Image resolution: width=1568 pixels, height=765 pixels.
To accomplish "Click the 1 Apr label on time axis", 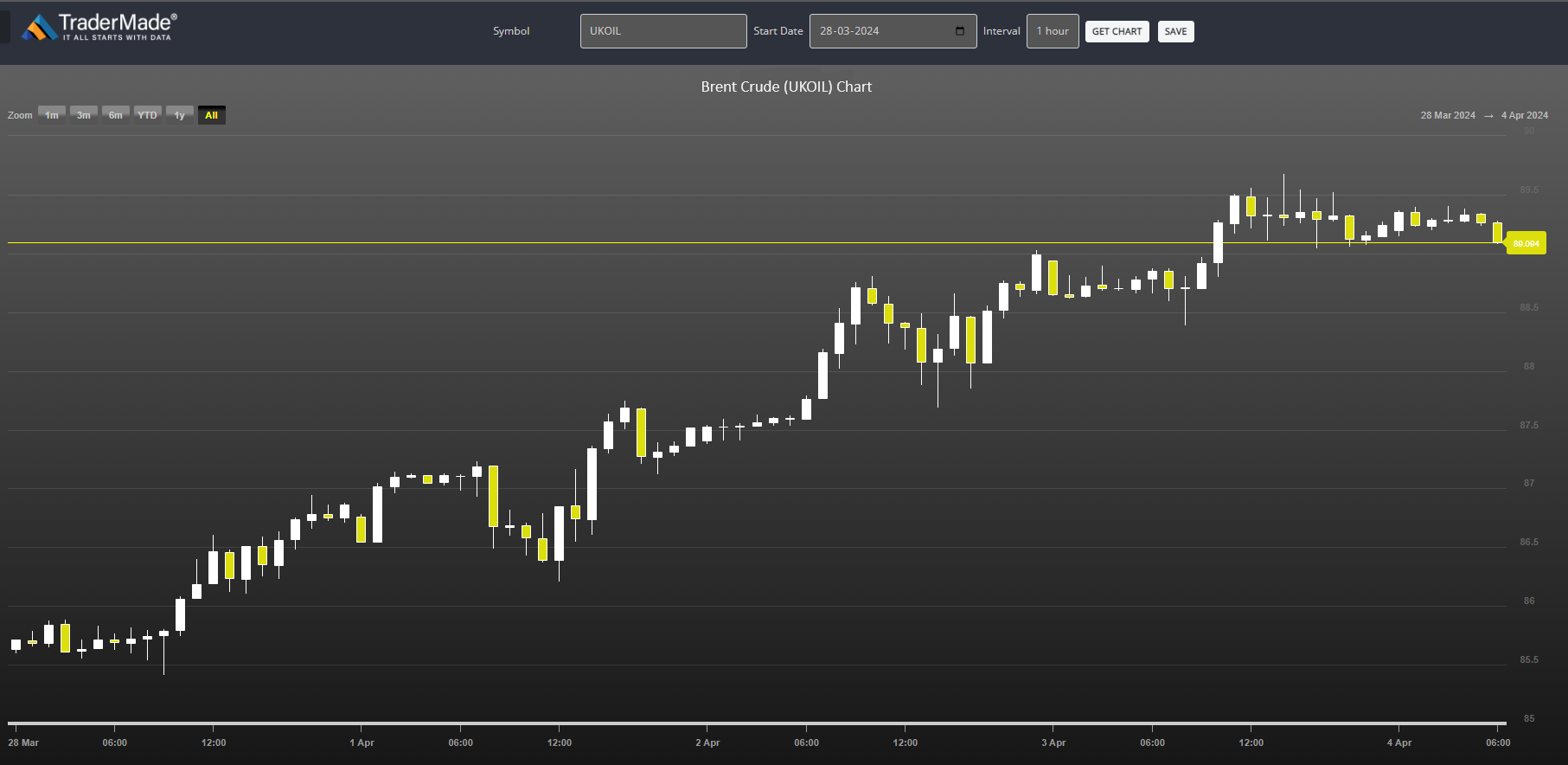I will [362, 742].
